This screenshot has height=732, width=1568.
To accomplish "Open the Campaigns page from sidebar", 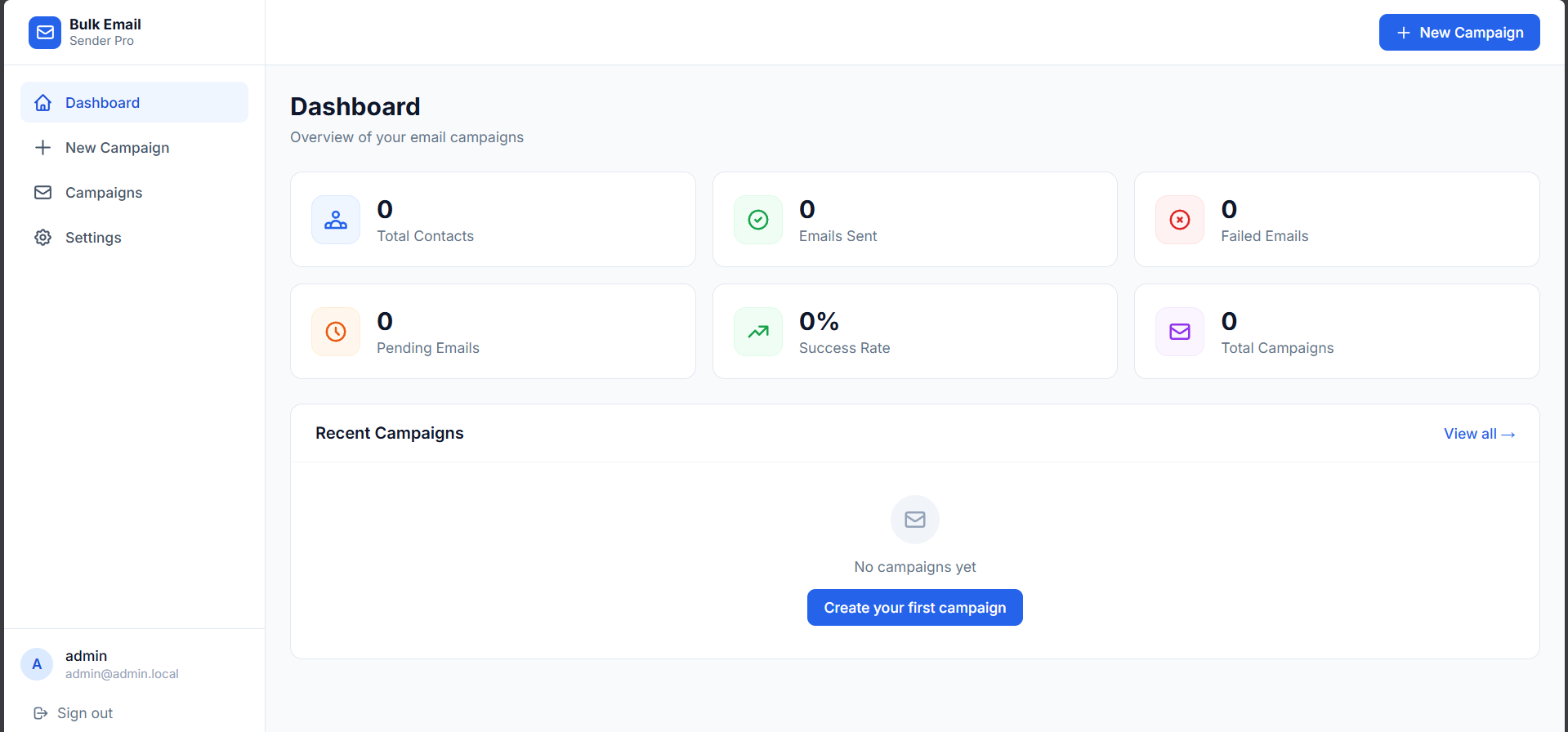I will point(134,192).
